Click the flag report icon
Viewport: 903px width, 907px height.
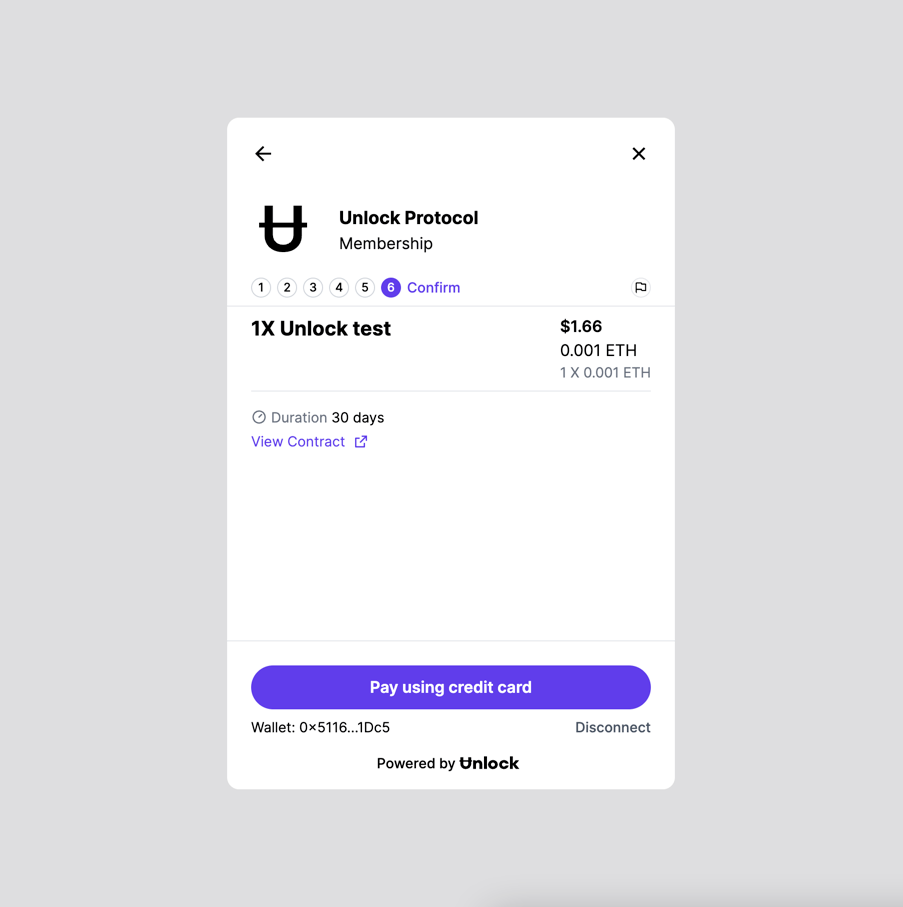coord(640,287)
